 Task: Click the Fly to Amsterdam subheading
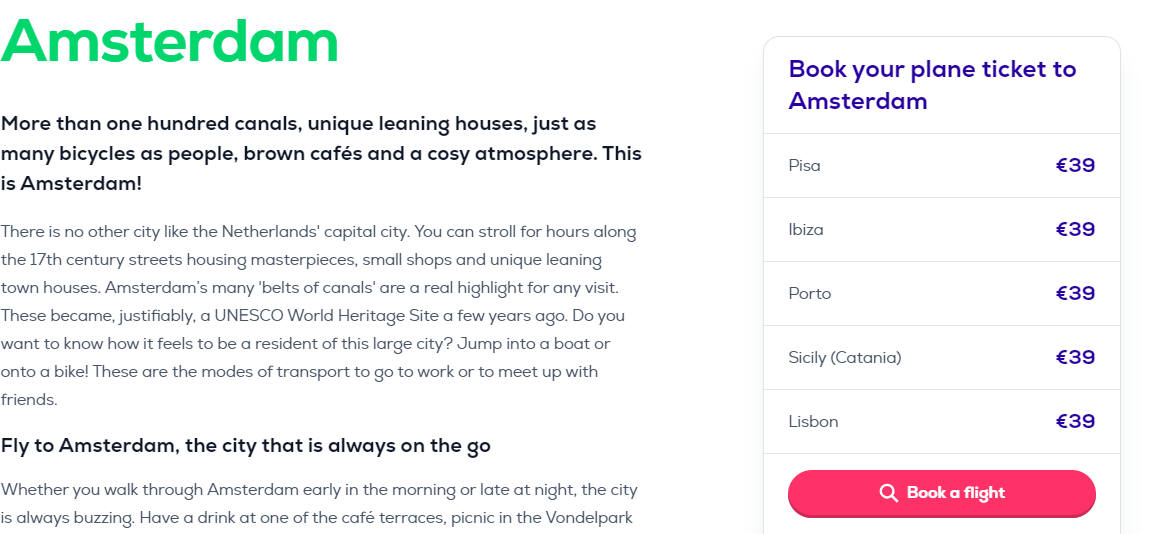pos(245,445)
